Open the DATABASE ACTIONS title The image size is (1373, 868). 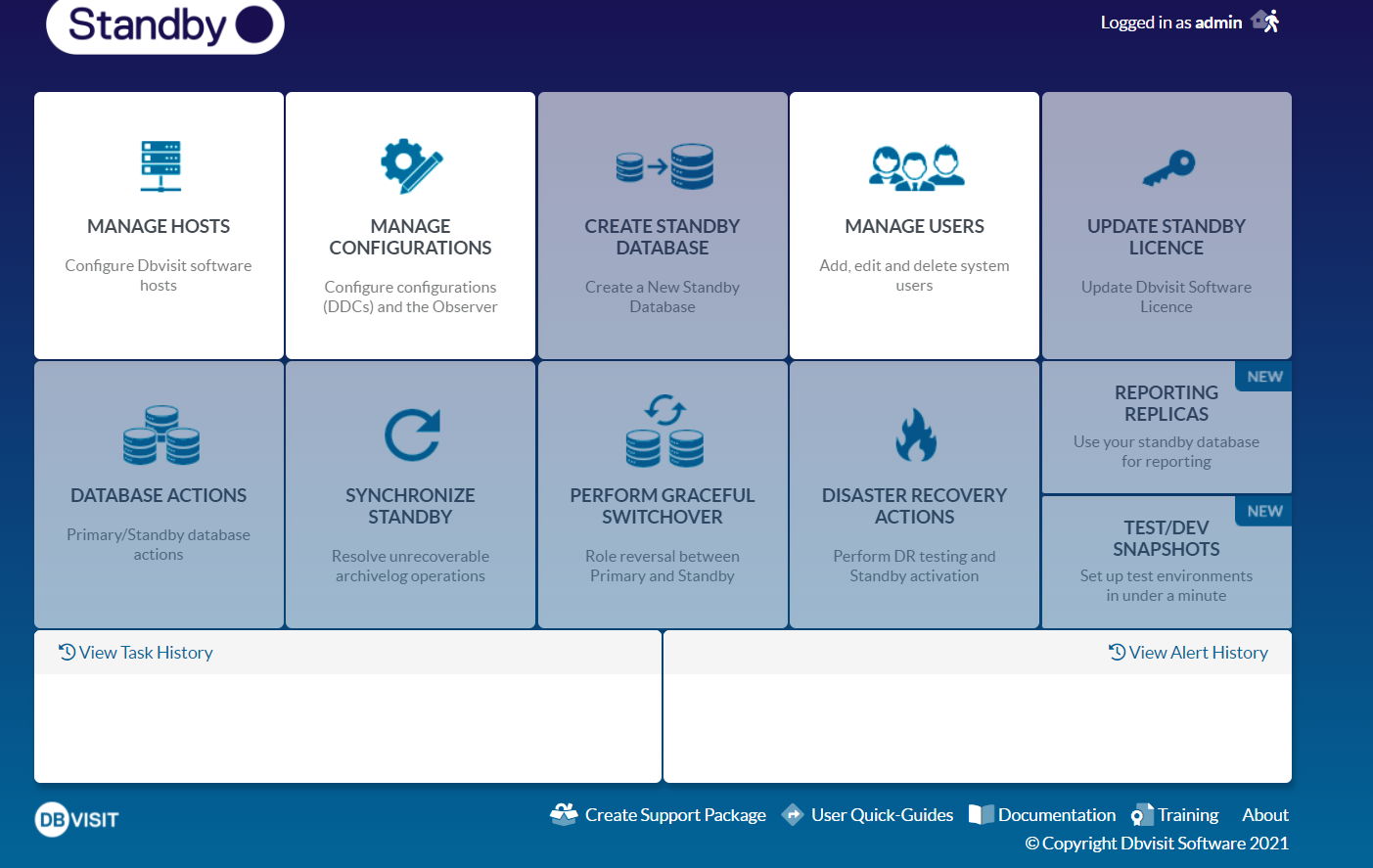tap(159, 495)
